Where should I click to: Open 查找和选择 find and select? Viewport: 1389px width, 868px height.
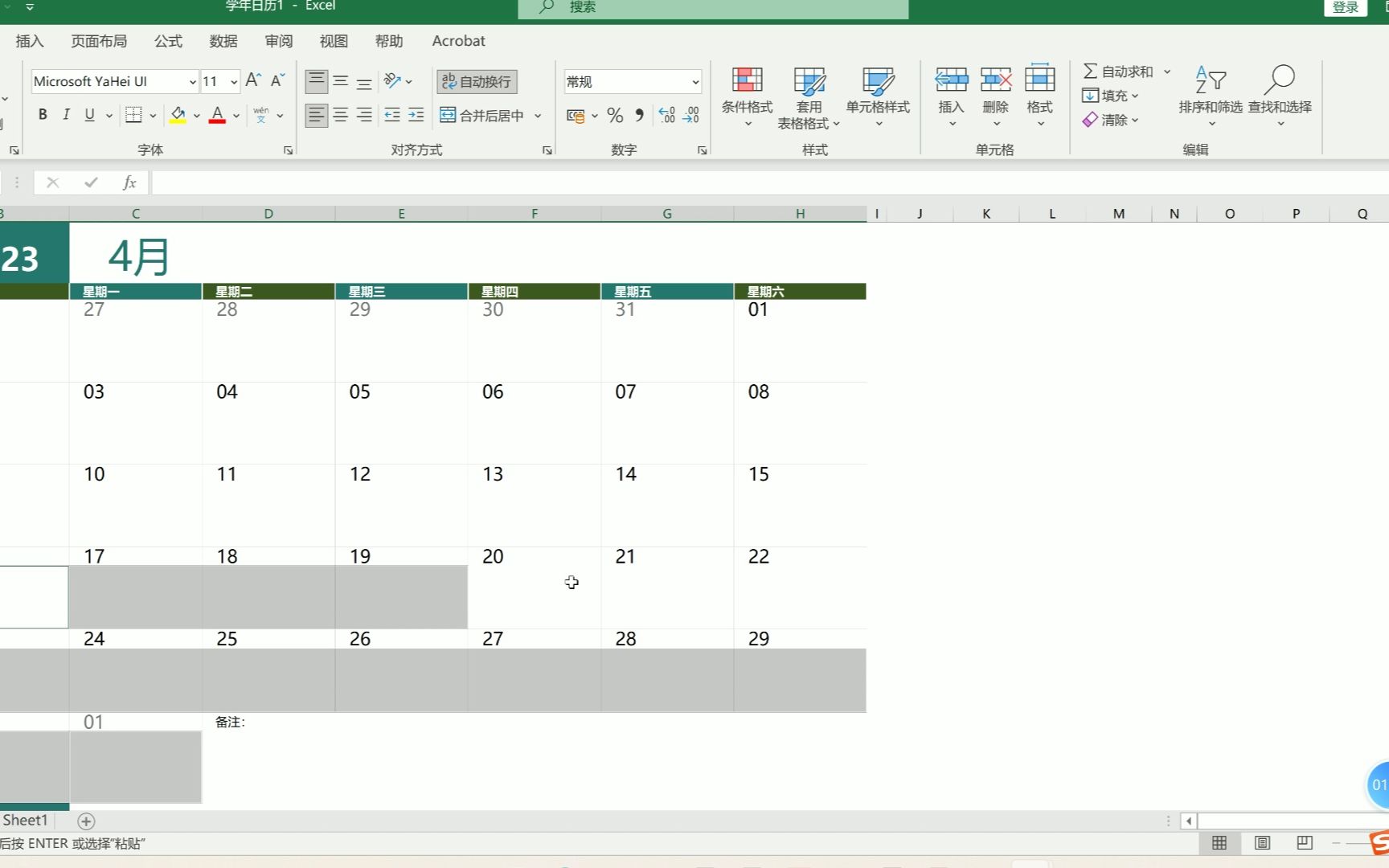pos(1280,96)
